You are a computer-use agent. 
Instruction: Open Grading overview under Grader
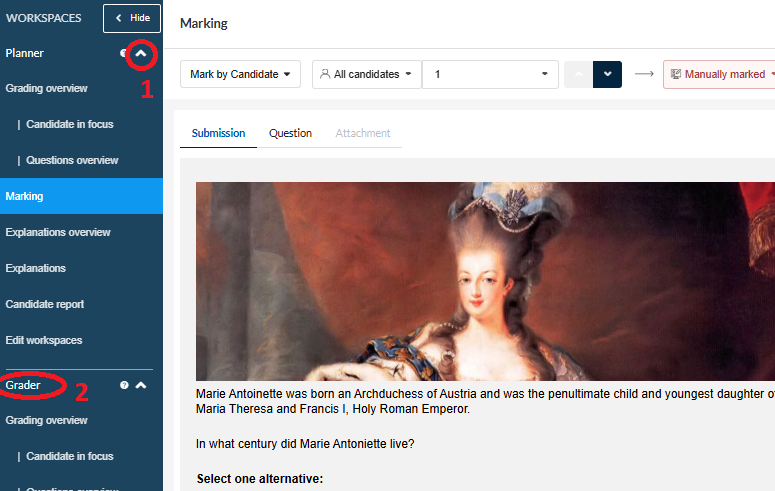click(x=46, y=420)
